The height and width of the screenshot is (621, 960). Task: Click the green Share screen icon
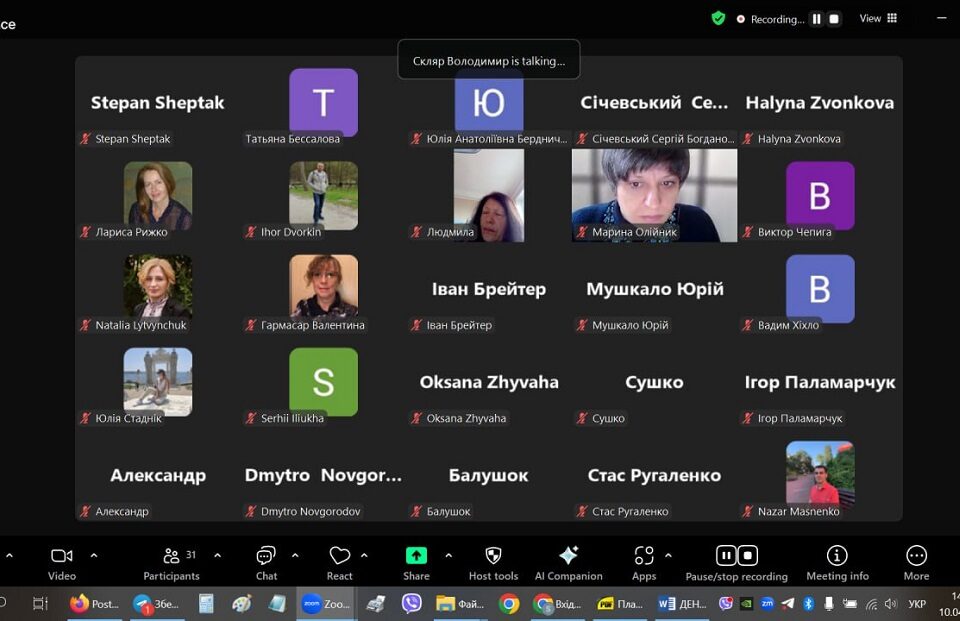[x=416, y=556]
